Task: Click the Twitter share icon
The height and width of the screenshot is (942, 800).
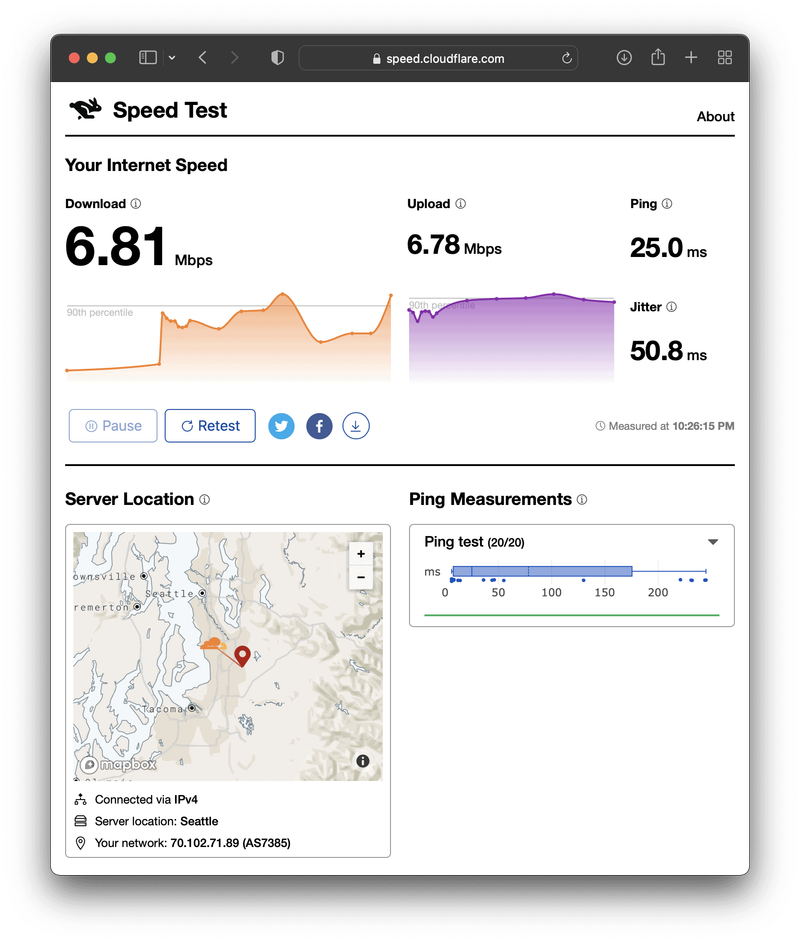Action: click(281, 426)
